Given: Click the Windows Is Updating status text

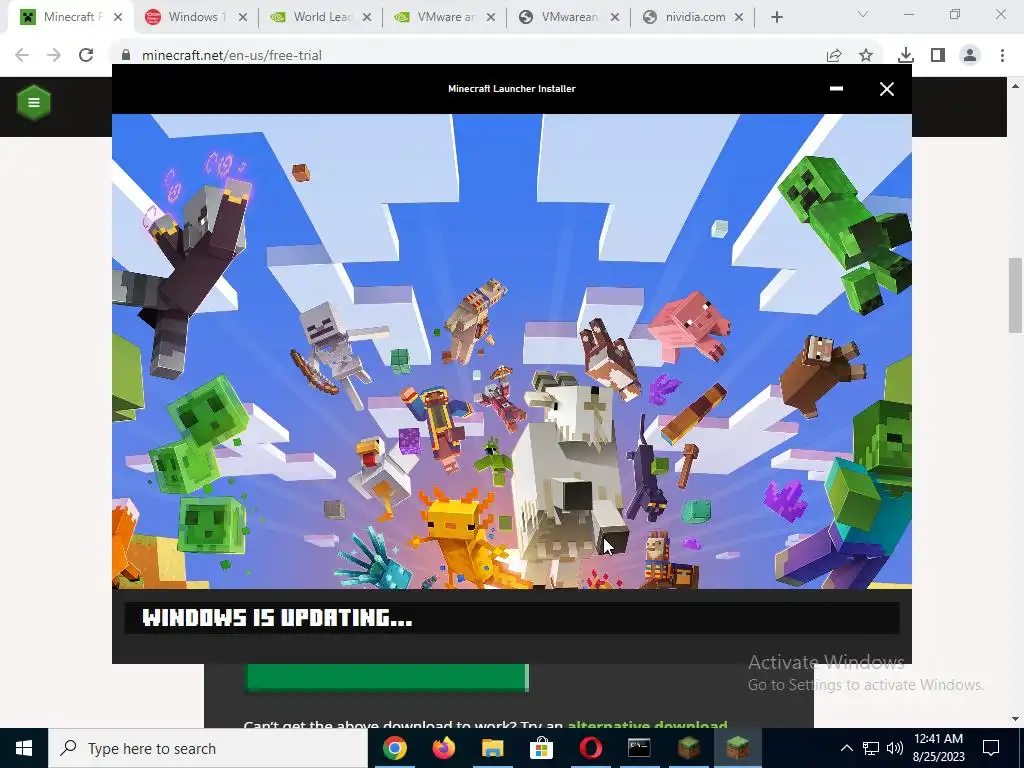Looking at the screenshot, I should click(277, 618).
